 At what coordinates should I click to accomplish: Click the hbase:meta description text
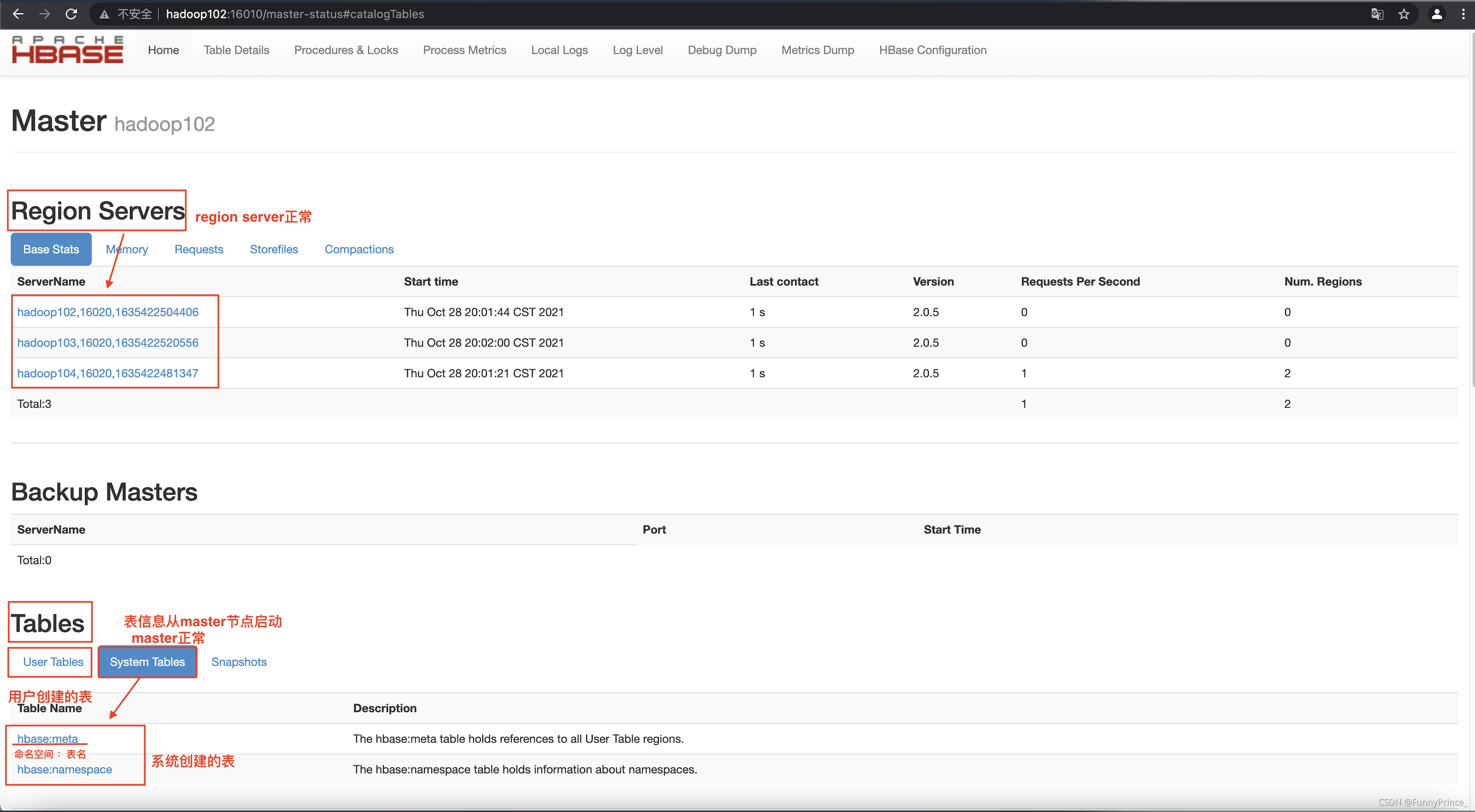click(518, 739)
